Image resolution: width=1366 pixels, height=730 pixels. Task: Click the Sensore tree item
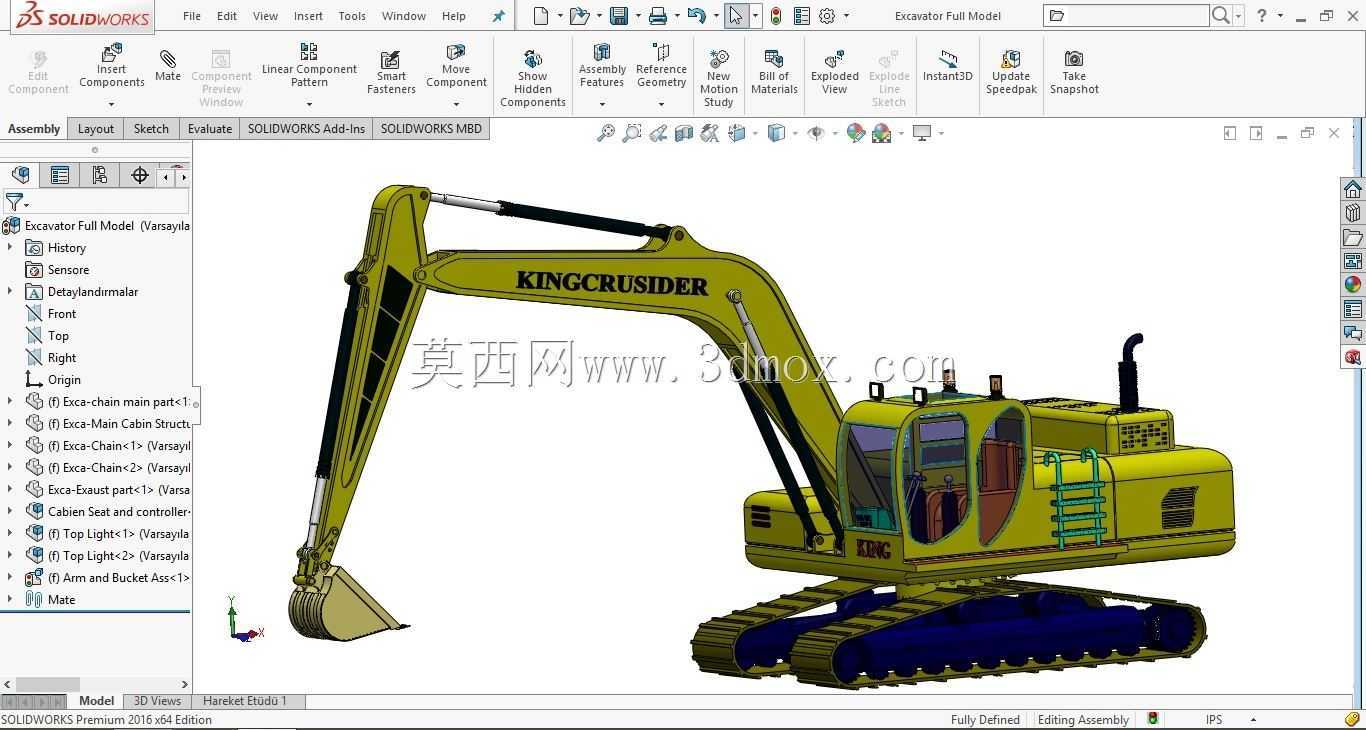click(x=57, y=270)
